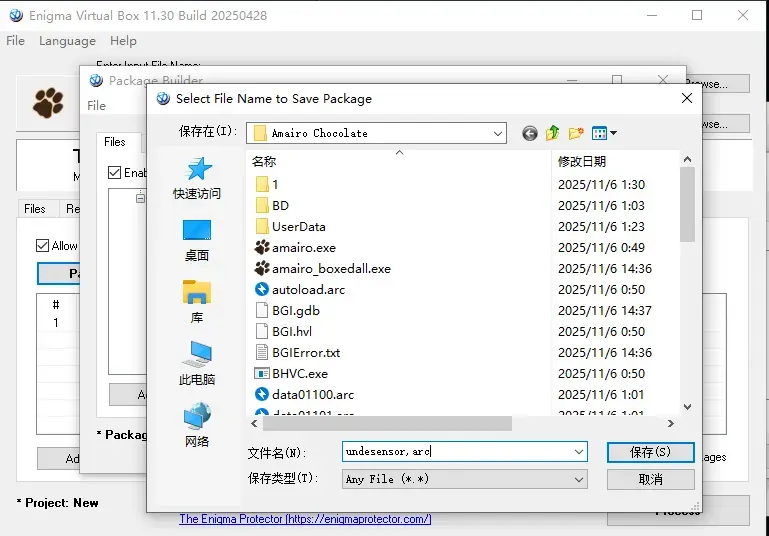Open The Enigma Protector website link
The height and width of the screenshot is (536, 769).
point(305,519)
